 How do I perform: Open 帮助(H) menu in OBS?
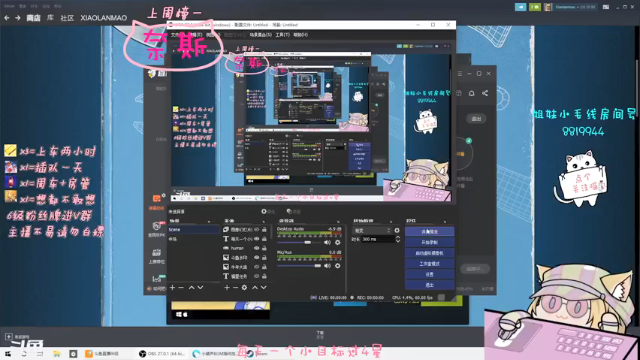301,35
